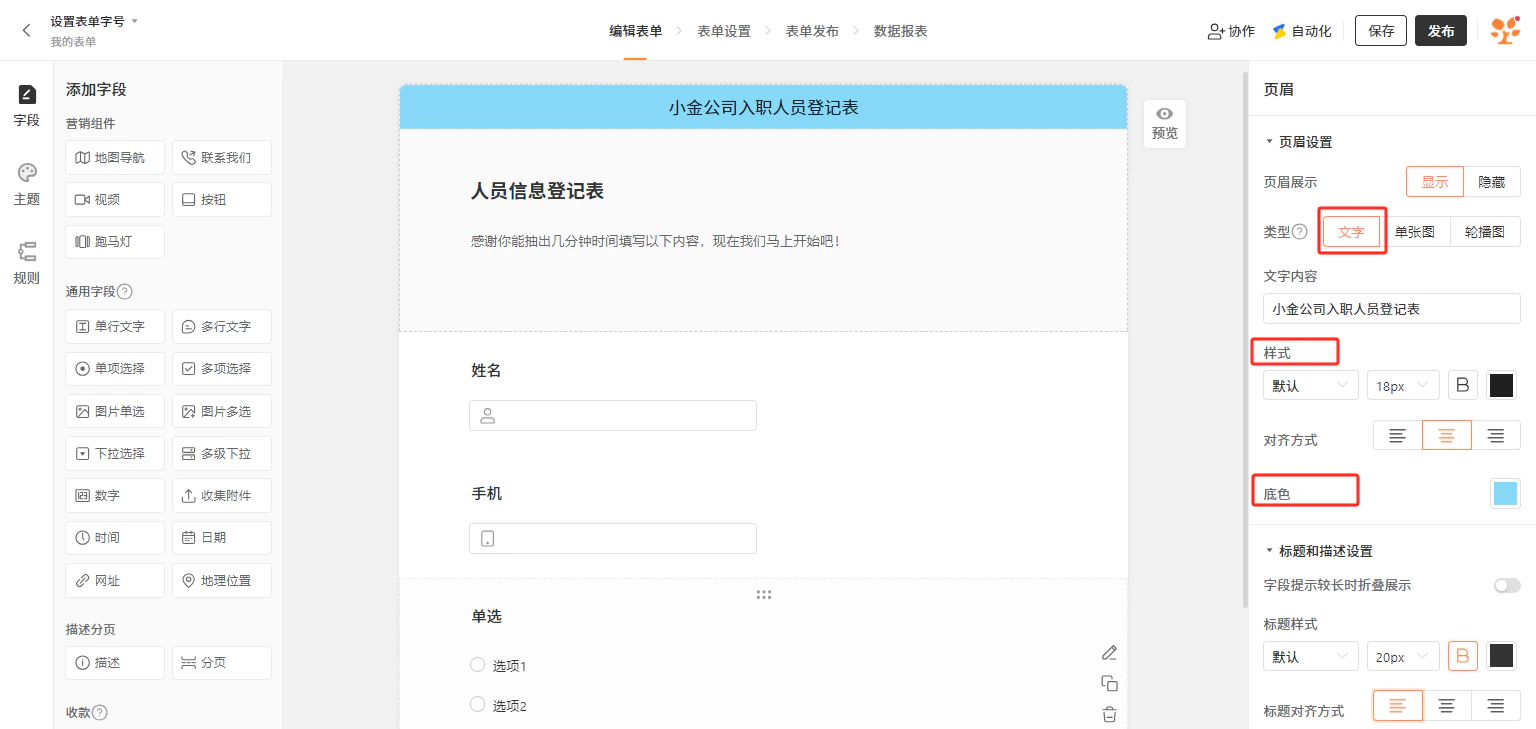Switch to 数据报表 step tab

901,31
